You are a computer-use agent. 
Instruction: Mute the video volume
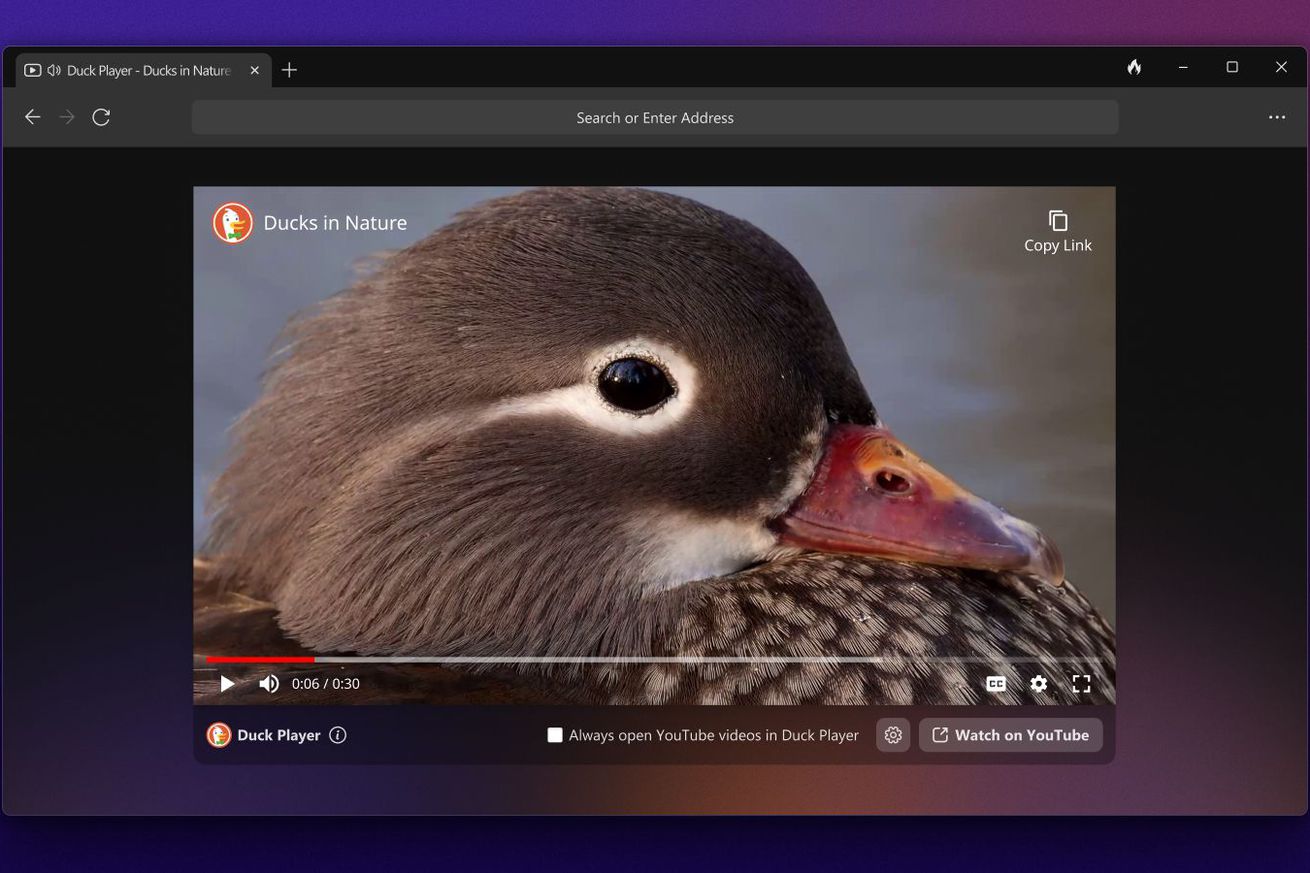coord(268,684)
